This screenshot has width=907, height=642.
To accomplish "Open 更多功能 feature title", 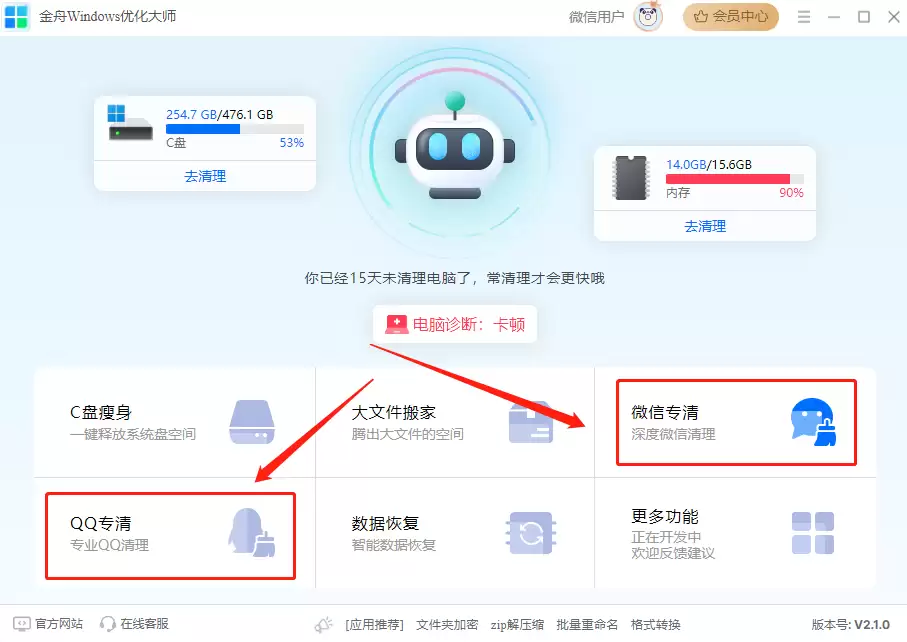I will pos(665,516).
